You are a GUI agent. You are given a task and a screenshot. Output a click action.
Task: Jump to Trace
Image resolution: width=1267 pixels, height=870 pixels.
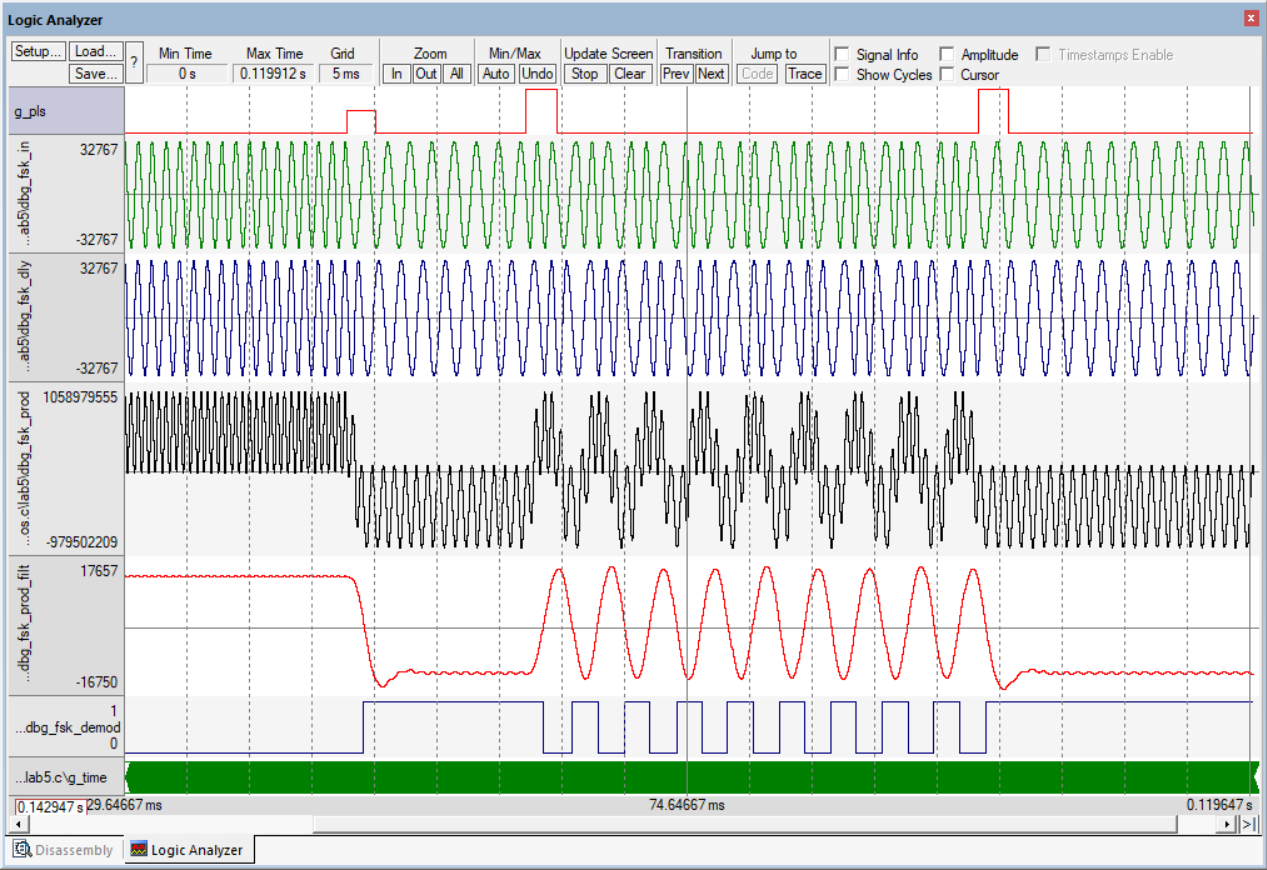(x=804, y=74)
